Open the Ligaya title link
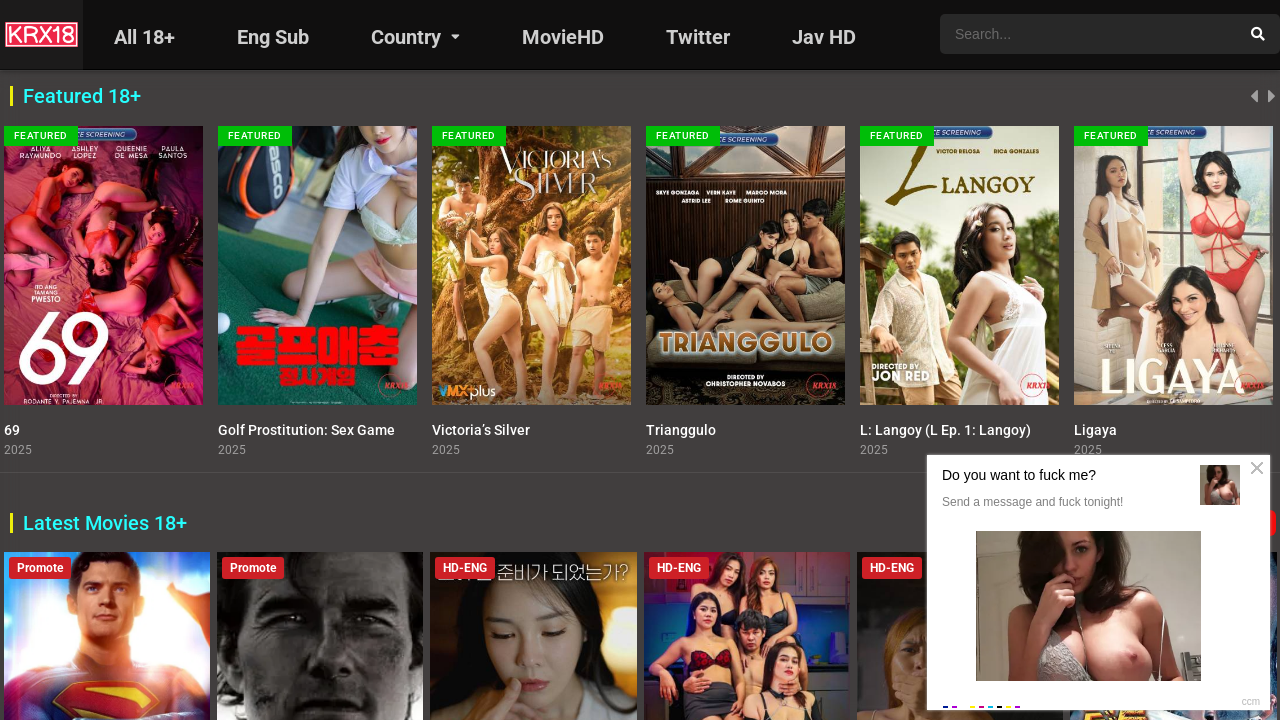The width and height of the screenshot is (1280, 720). tap(1095, 430)
